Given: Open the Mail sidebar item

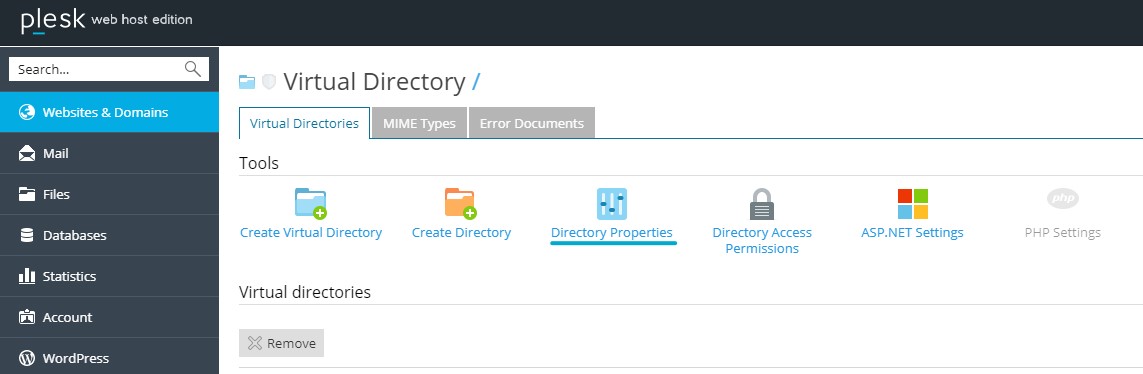Looking at the screenshot, I should coord(109,153).
